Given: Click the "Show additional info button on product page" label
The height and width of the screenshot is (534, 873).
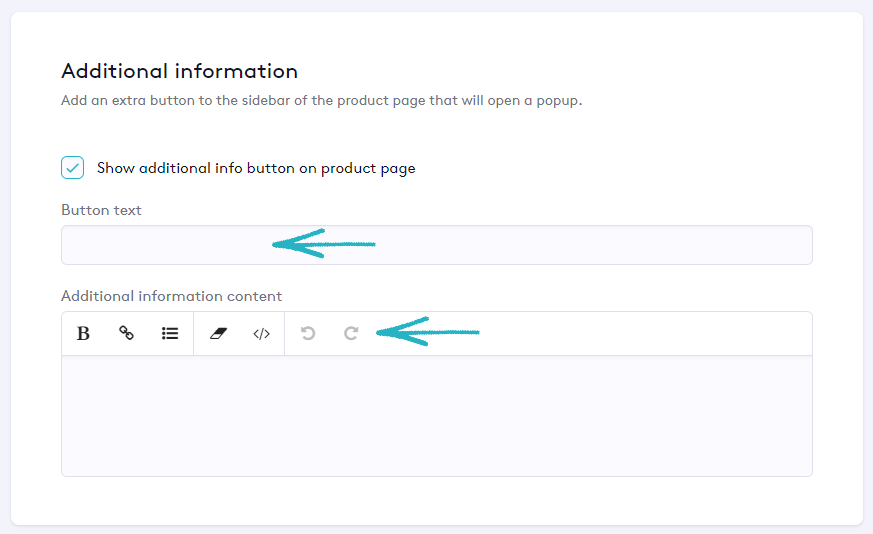Looking at the screenshot, I should click(255, 168).
